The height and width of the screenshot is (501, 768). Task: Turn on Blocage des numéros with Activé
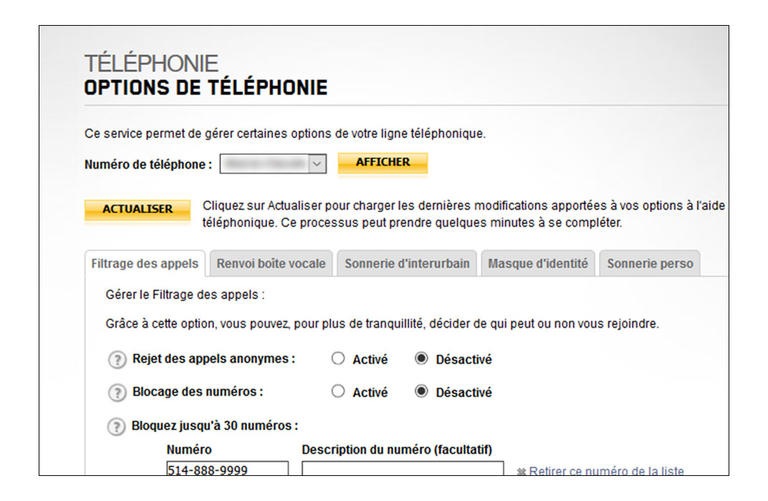pyautogui.click(x=337, y=392)
